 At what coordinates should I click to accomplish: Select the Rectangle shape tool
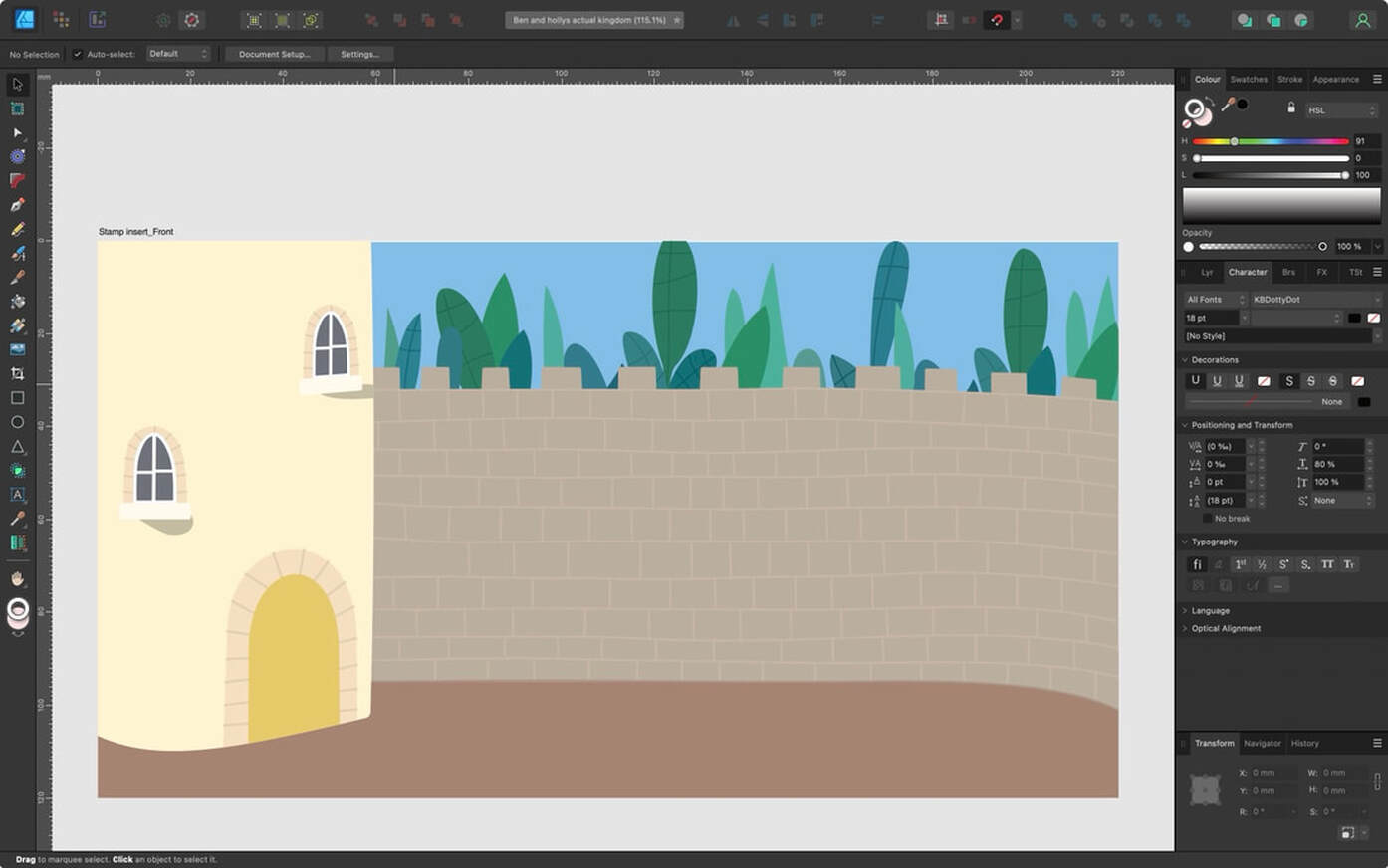[x=17, y=397]
